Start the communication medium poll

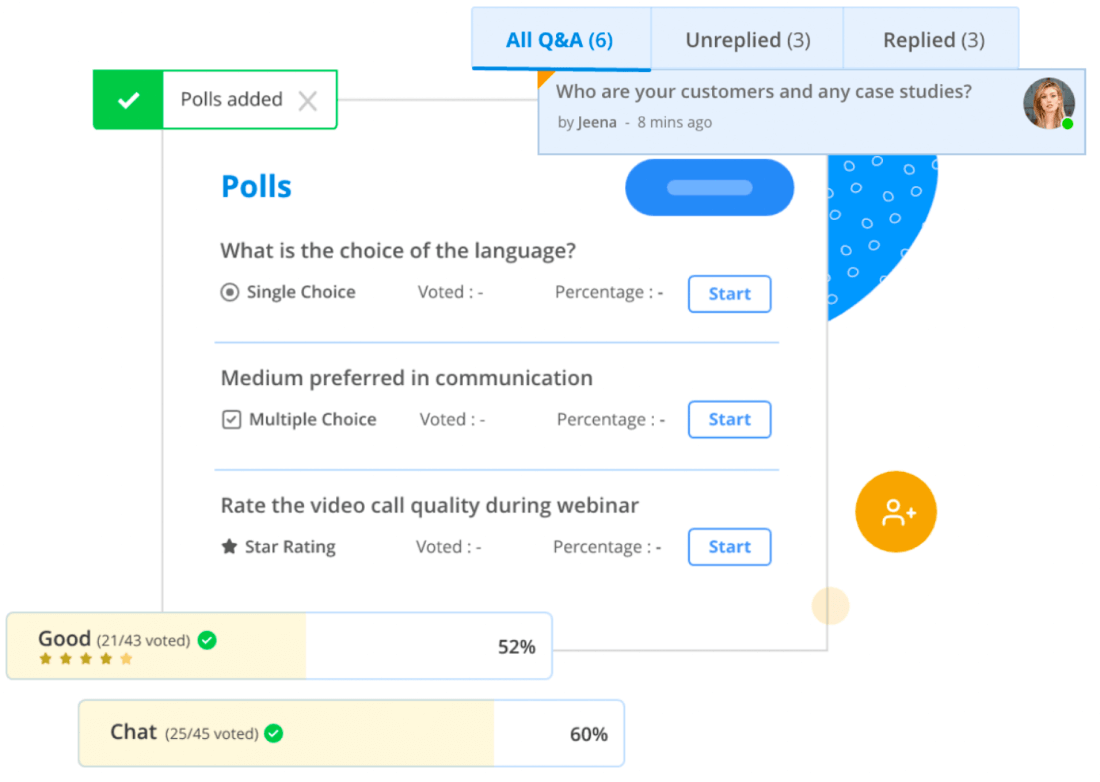tap(729, 420)
